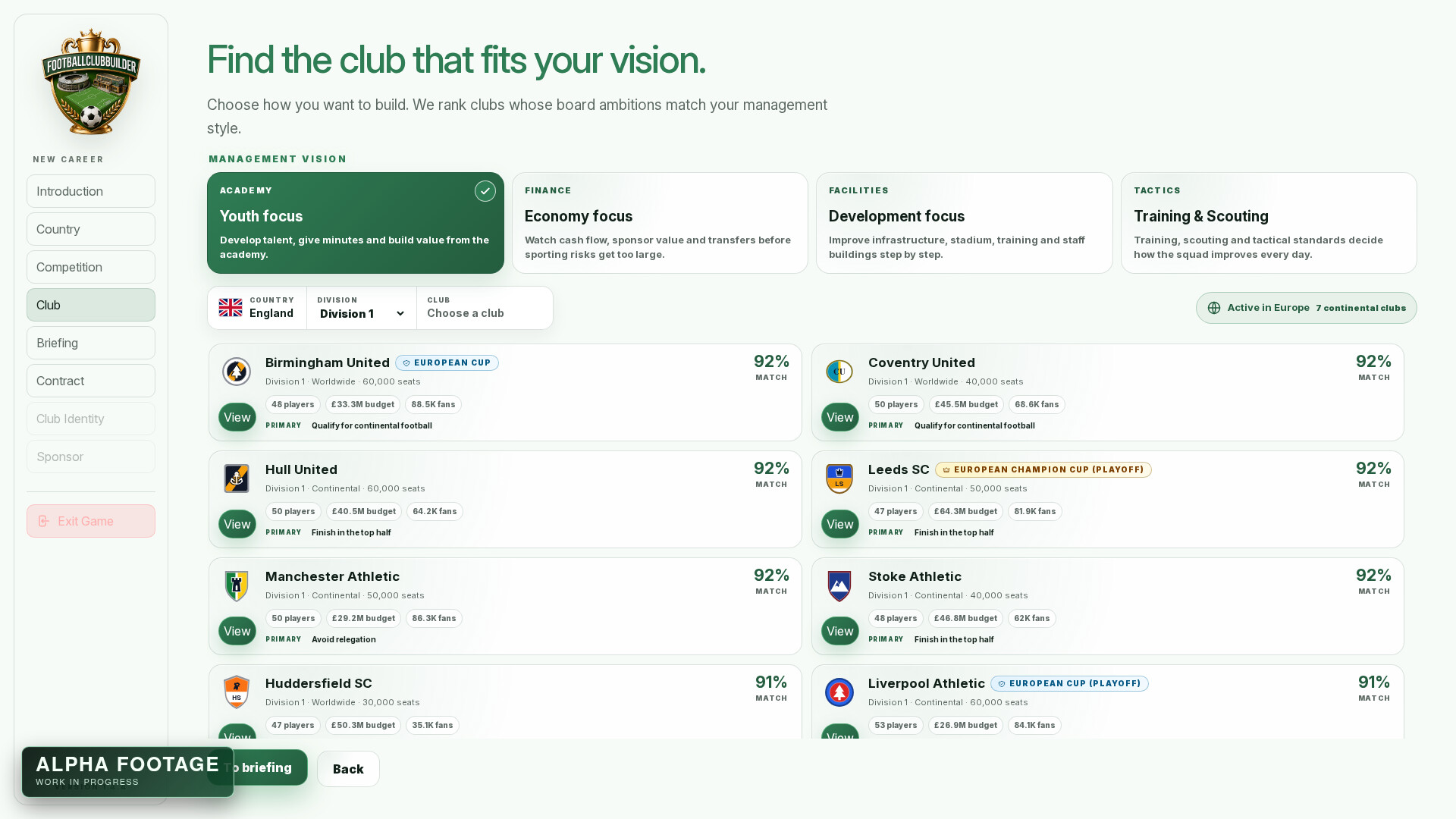Select the Training & Scouting tactics vision
This screenshot has height=819, width=1456.
[x=1269, y=223]
